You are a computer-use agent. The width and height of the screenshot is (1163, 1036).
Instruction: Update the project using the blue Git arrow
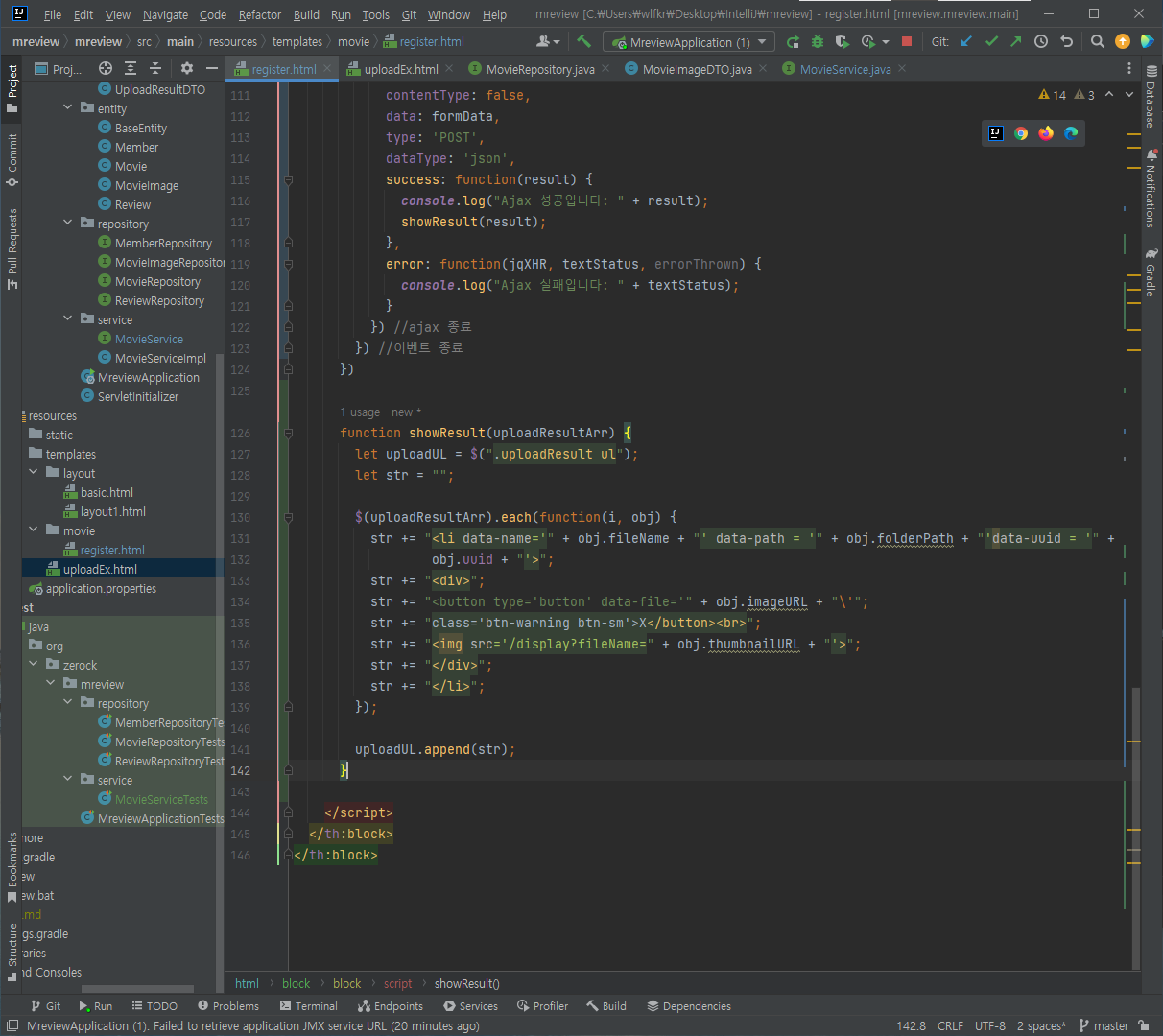[x=966, y=41]
